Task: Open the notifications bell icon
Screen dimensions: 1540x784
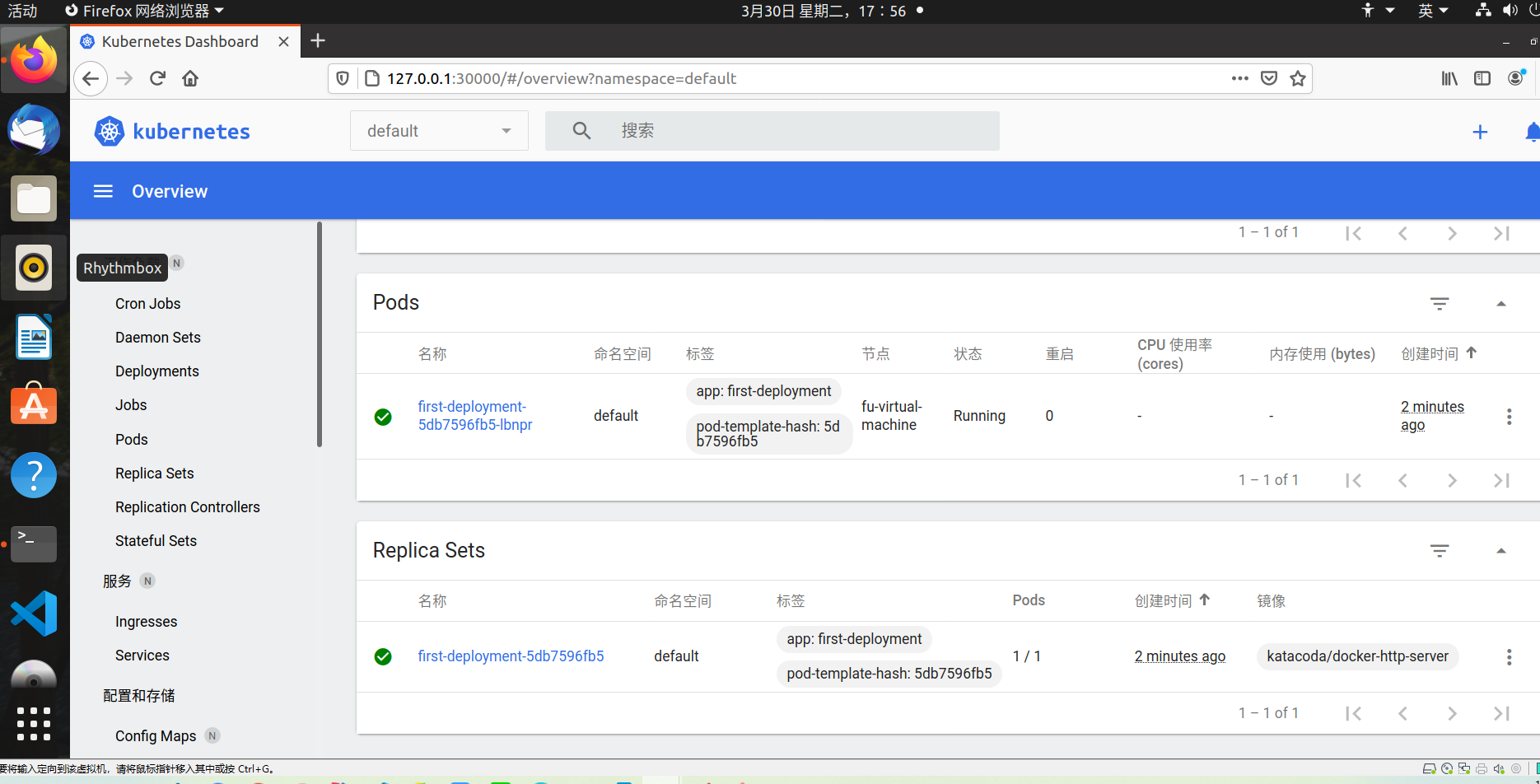Action: pyautogui.click(x=1532, y=132)
